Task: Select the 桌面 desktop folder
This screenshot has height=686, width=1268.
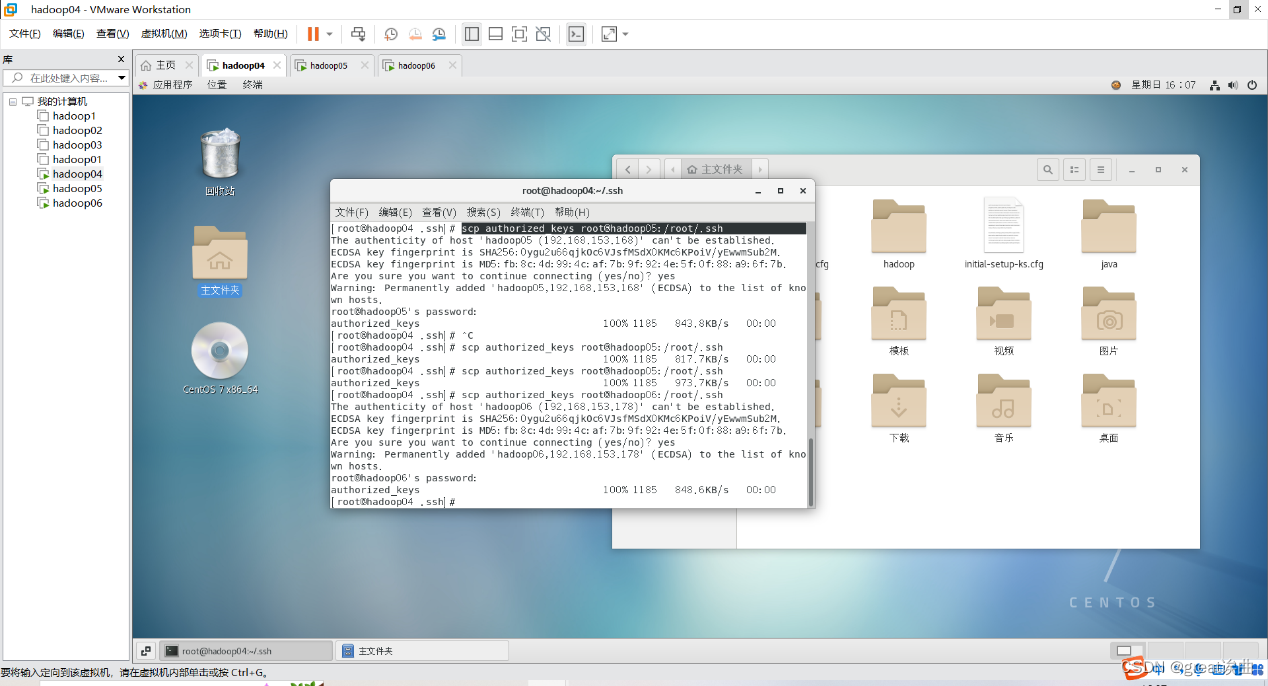Action: click(1108, 408)
